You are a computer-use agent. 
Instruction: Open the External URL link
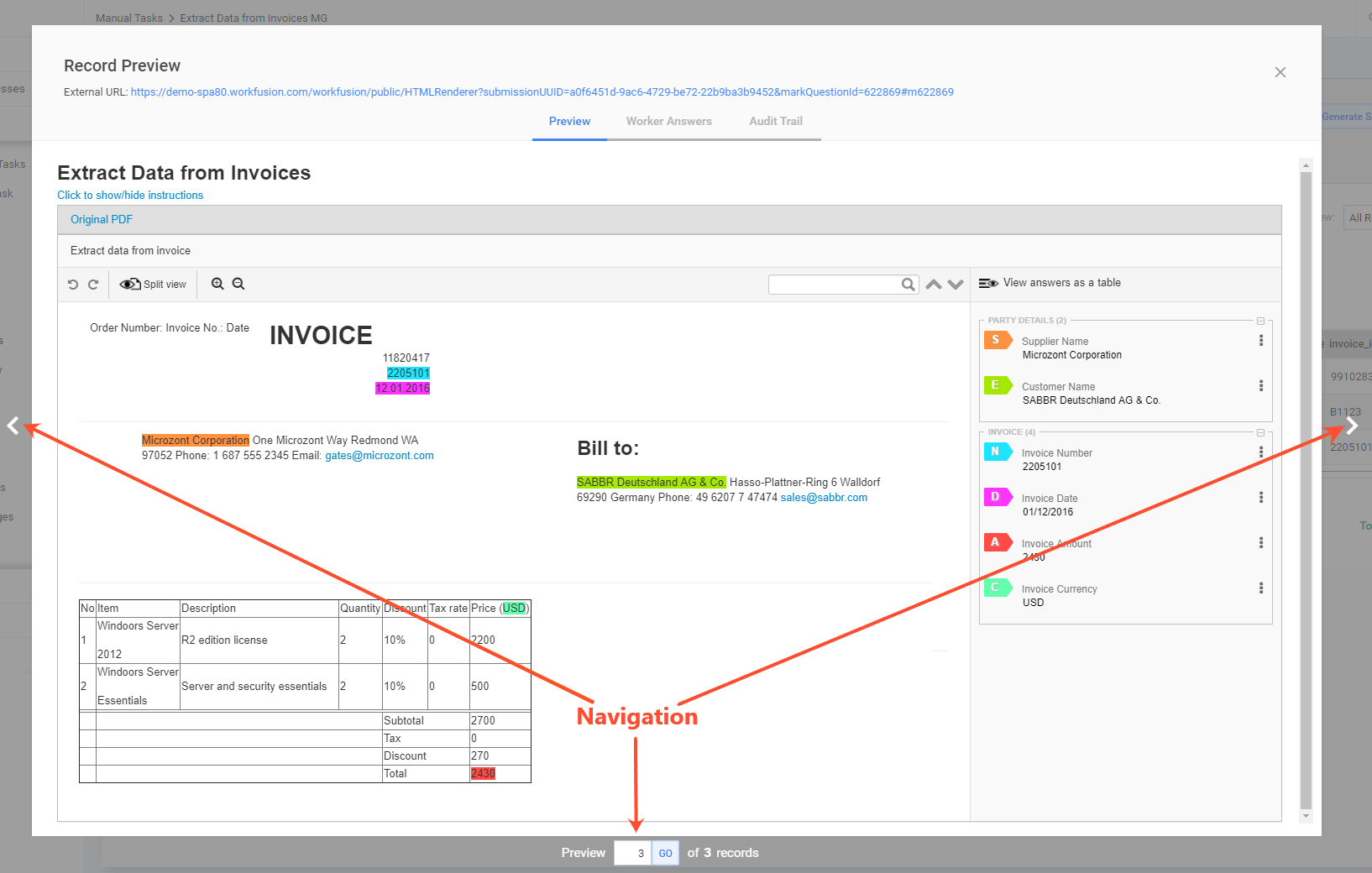pos(542,92)
